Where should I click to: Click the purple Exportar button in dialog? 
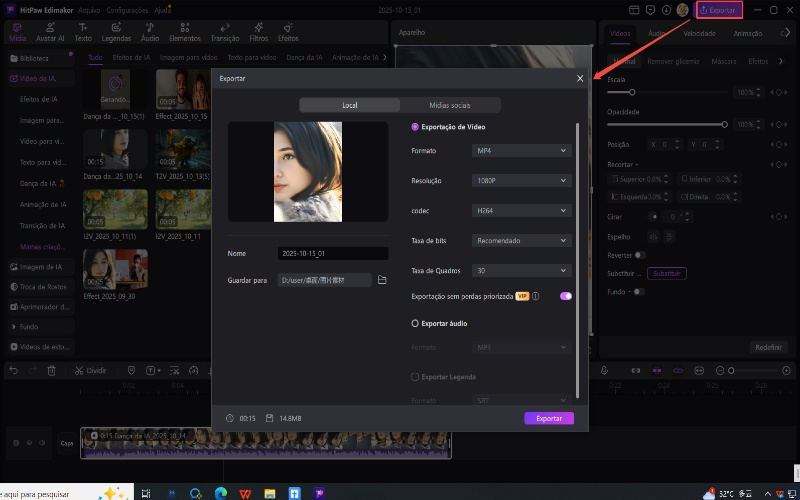click(x=549, y=418)
